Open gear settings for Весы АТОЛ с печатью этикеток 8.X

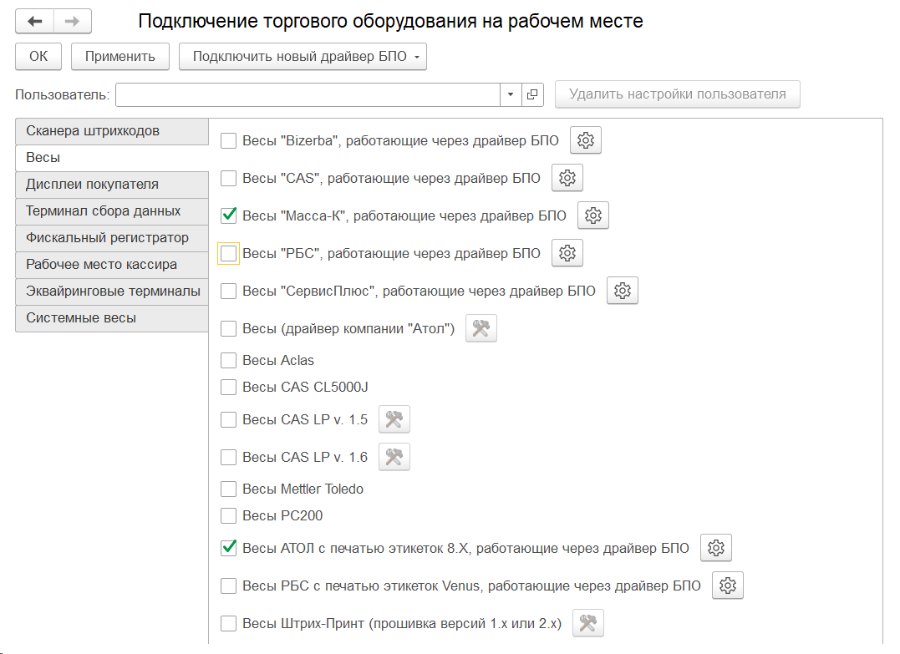(716, 548)
